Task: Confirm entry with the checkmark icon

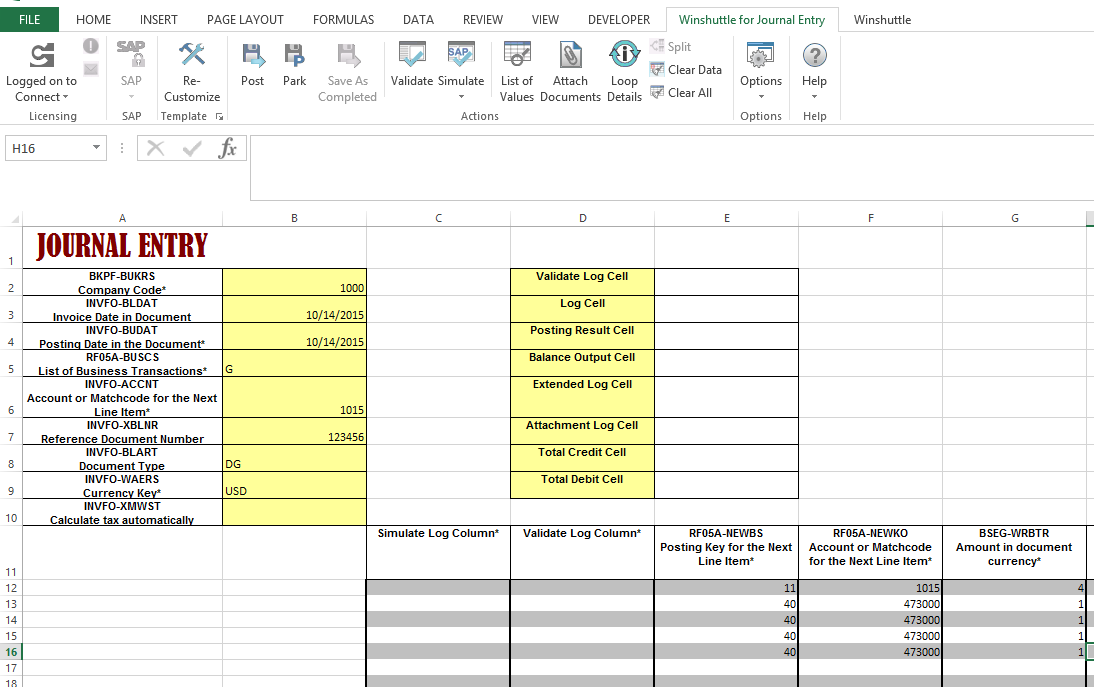Action: click(192, 148)
